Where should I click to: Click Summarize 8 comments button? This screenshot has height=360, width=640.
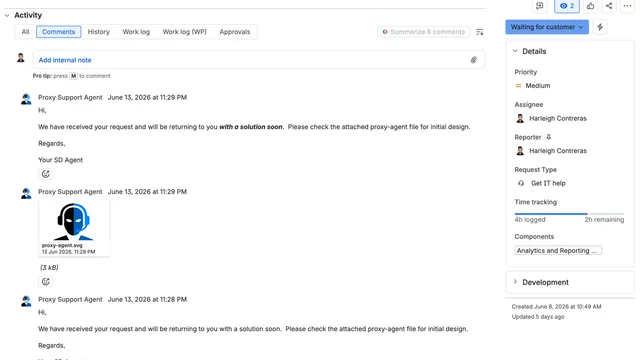424,32
